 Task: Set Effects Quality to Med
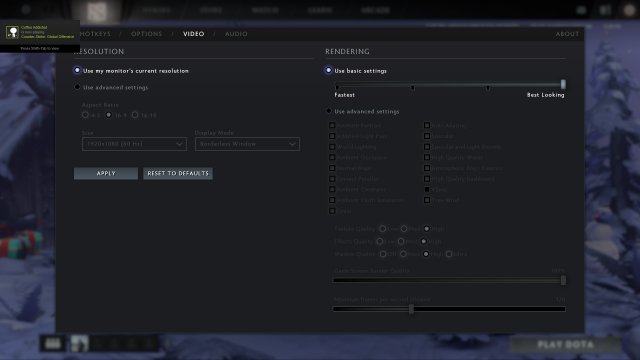[401, 241]
